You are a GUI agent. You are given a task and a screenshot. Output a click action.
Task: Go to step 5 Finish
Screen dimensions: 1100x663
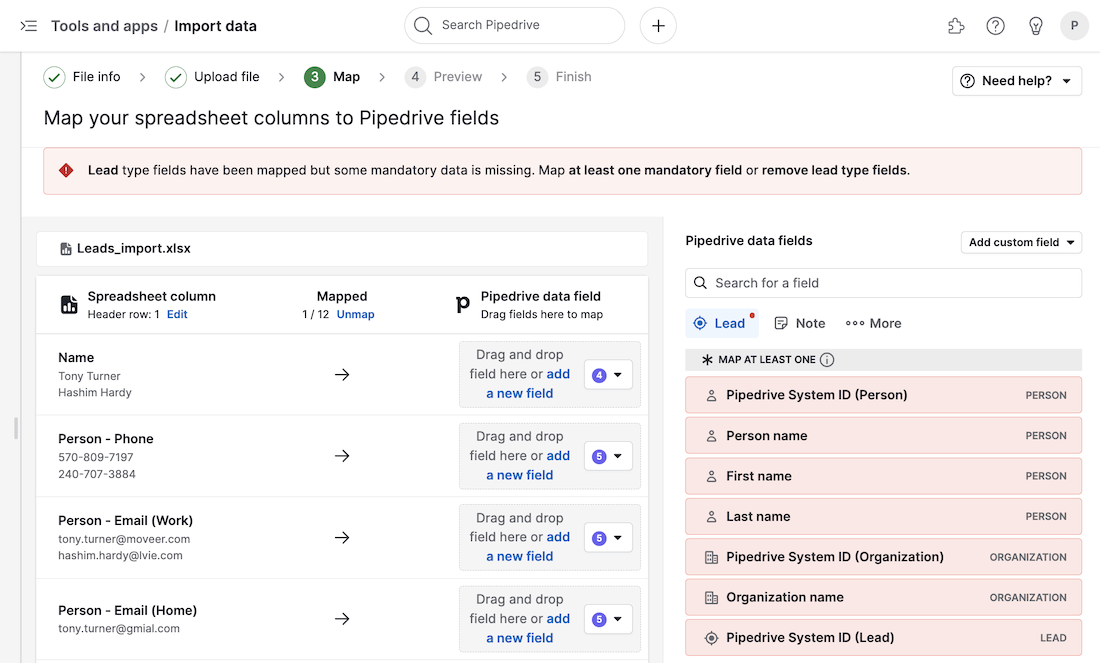tap(559, 77)
